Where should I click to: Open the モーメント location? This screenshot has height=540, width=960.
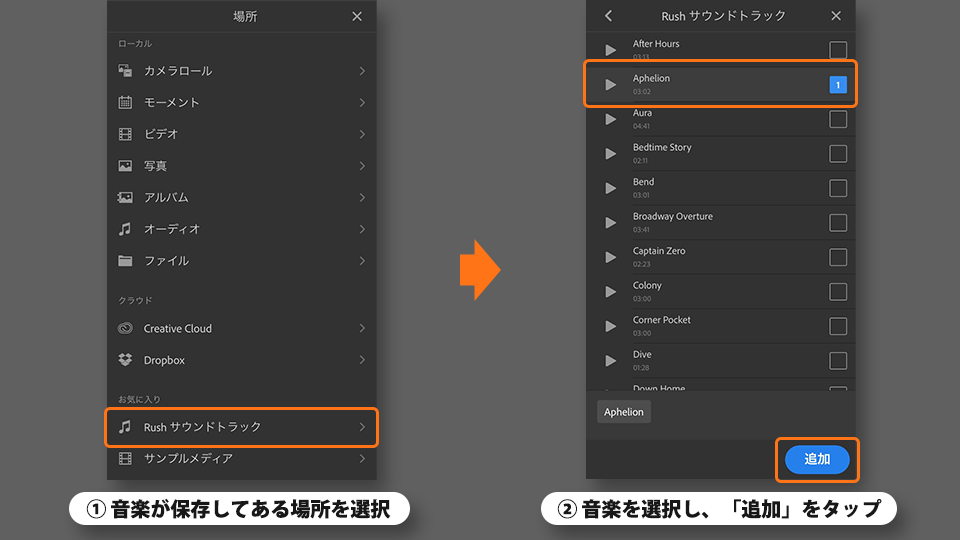coord(242,102)
